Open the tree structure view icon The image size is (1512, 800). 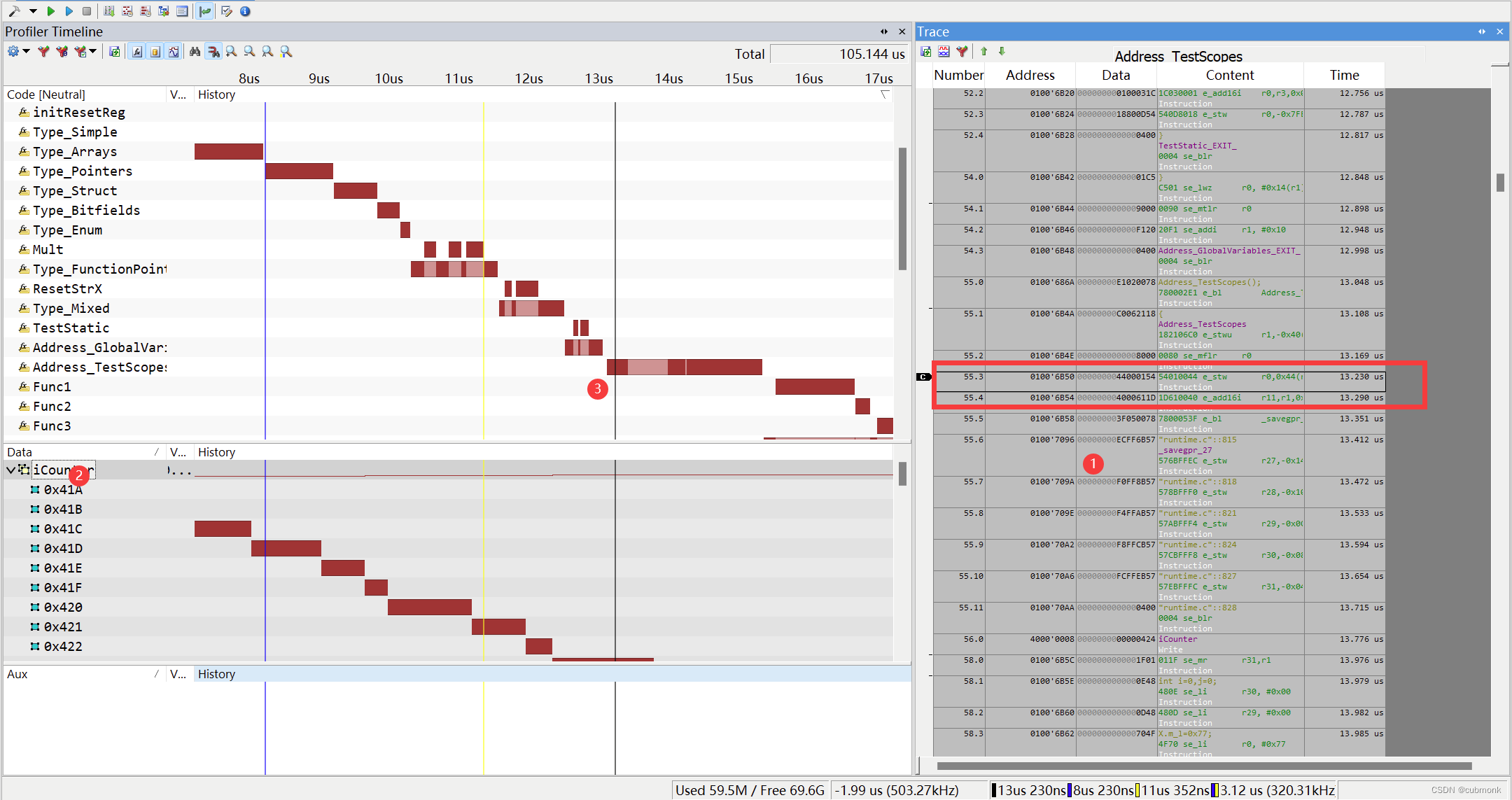pyautogui.click(x=164, y=11)
